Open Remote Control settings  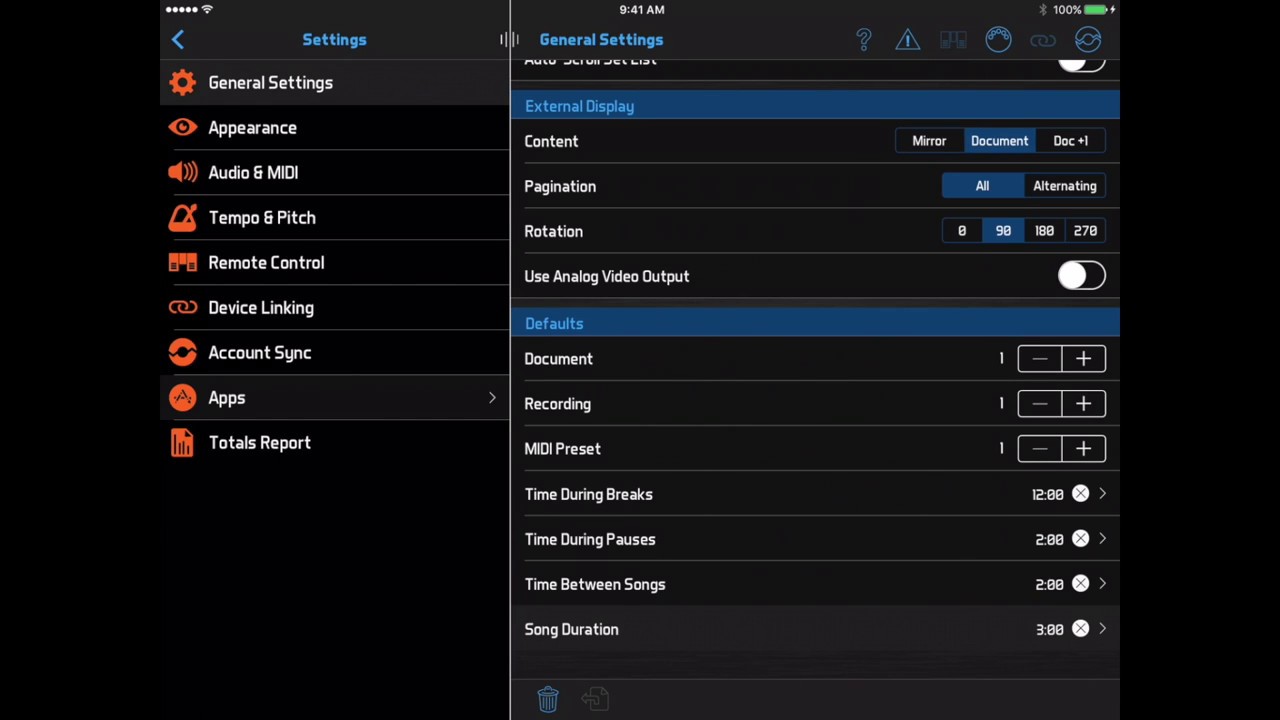pos(335,263)
